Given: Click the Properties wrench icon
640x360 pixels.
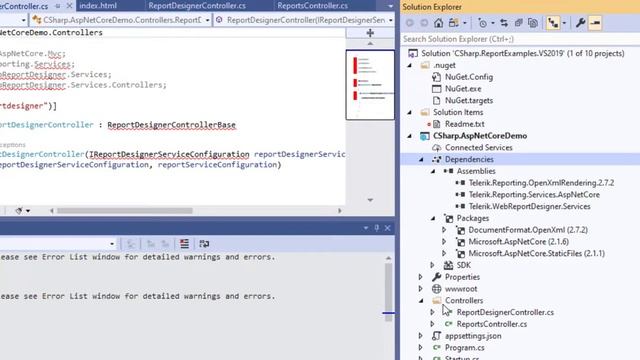Looking at the screenshot, I should click(580, 23).
